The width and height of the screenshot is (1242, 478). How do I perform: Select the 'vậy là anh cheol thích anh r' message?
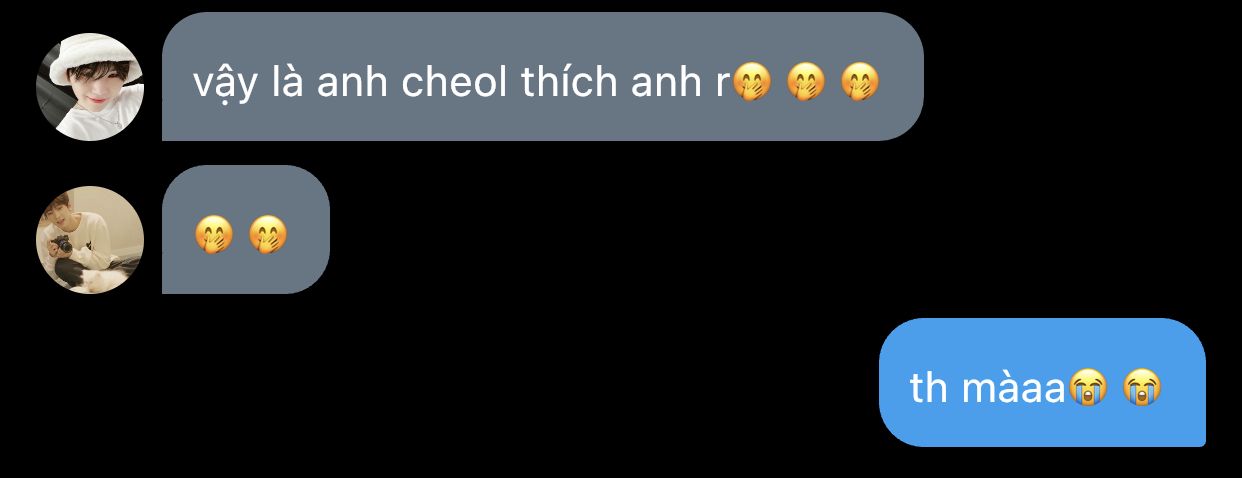pyautogui.click(x=542, y=76)
